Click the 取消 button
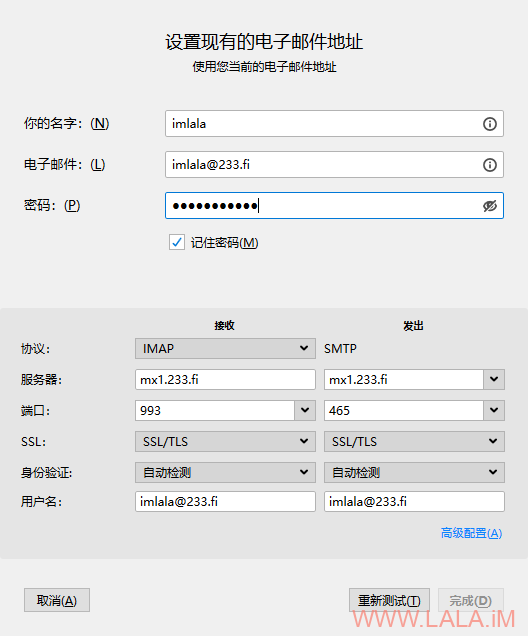The image size is (528, 636). click(x=57, y=600)
